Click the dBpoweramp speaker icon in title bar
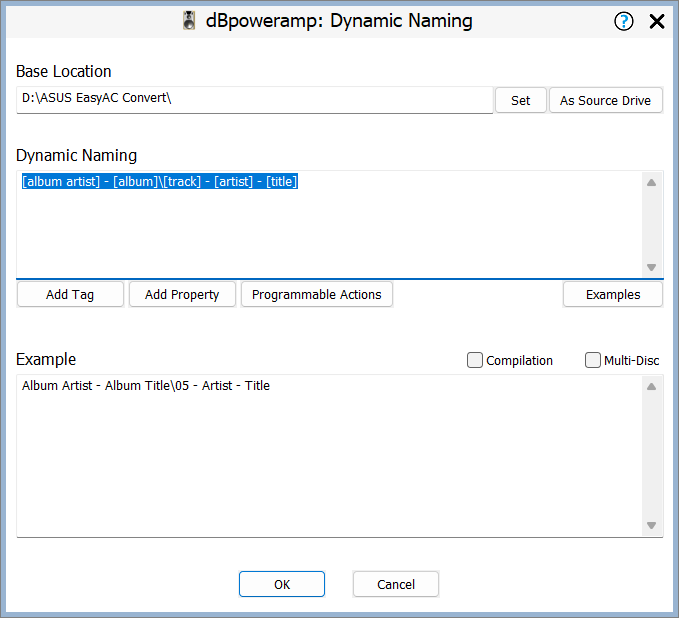 pyautogui.click(x=189, y=21)
